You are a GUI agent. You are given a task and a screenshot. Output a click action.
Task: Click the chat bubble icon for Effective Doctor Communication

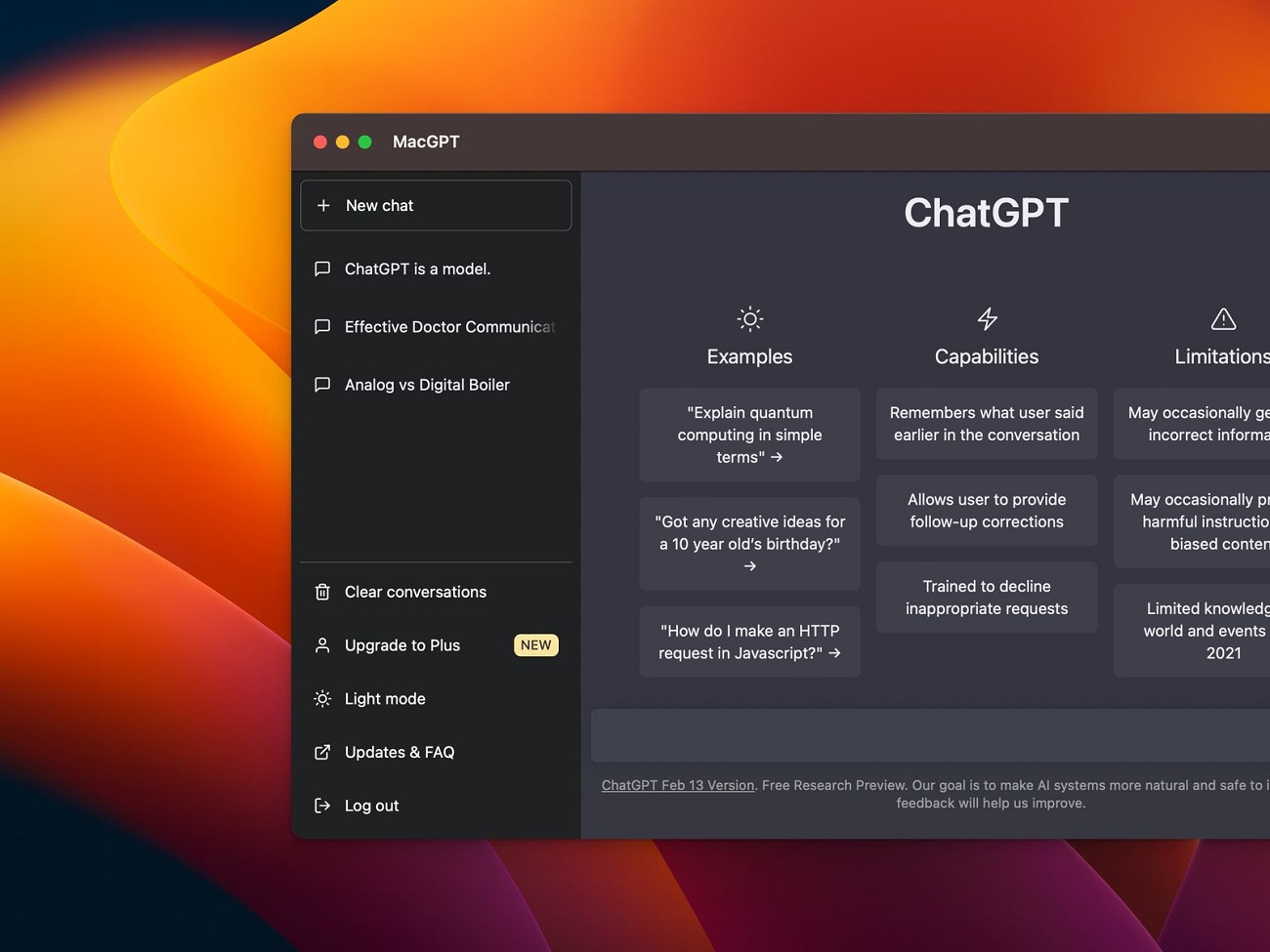(x=322, y=327)
